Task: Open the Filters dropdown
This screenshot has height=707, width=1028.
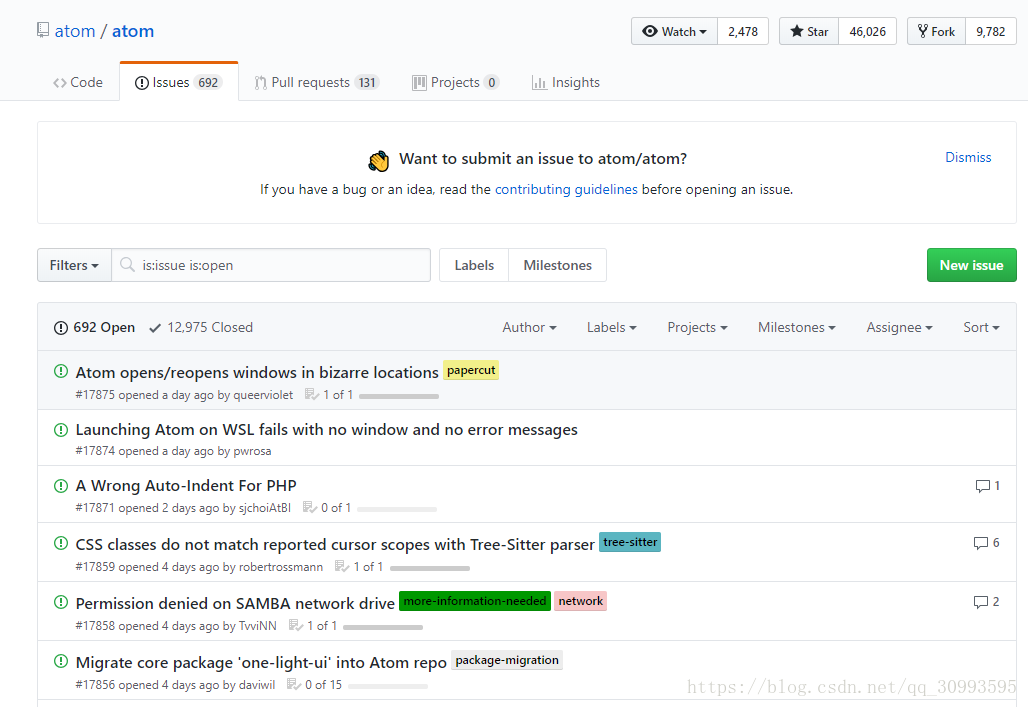Action: click(74, 265)
